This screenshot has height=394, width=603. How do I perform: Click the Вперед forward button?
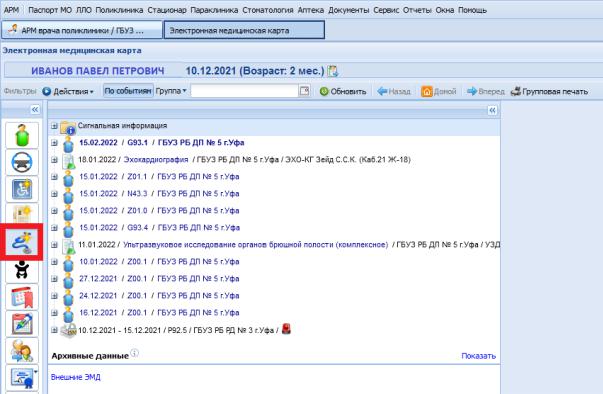[x=485, y=91]
